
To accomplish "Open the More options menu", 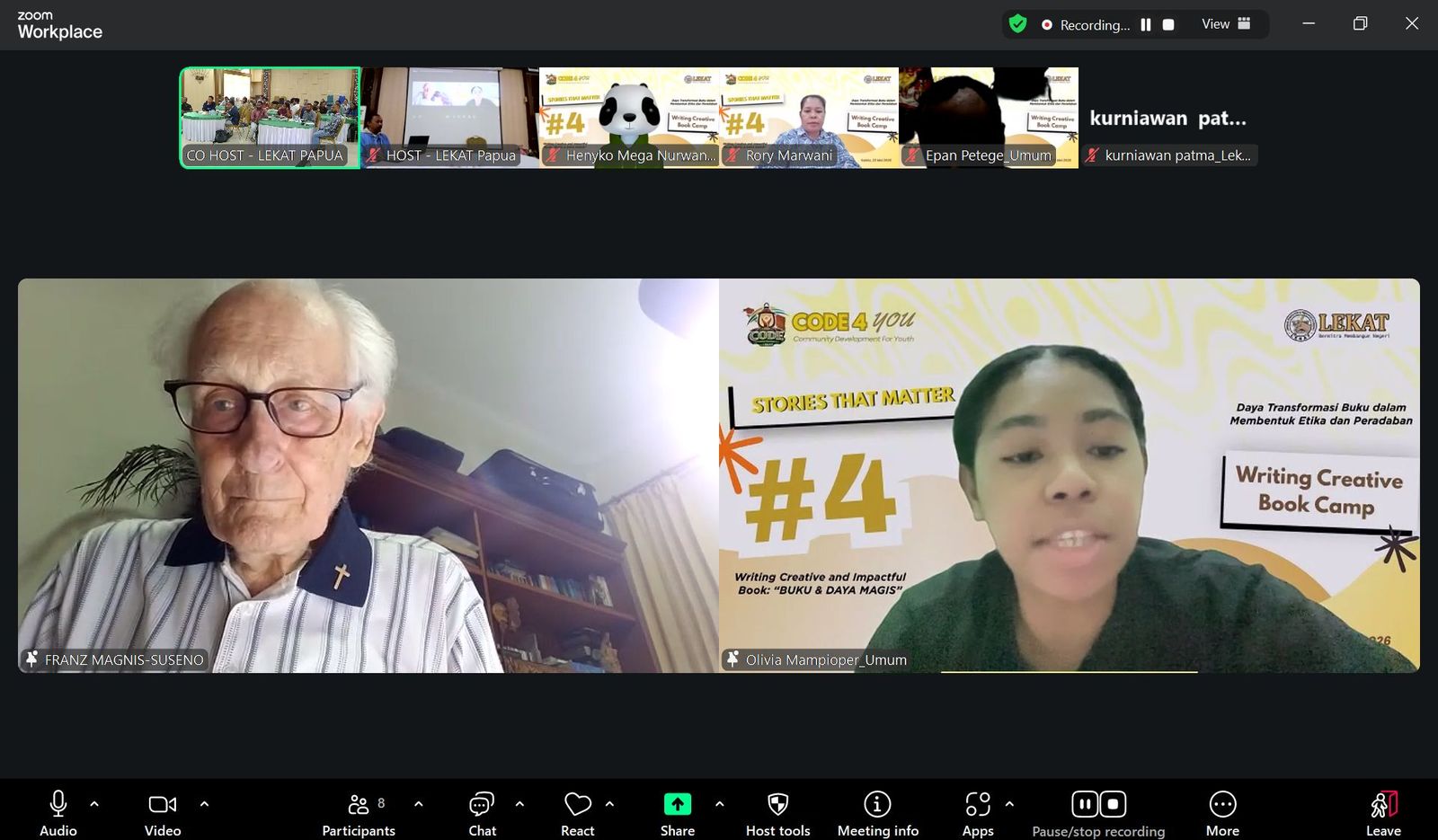I will point(1222,814).
